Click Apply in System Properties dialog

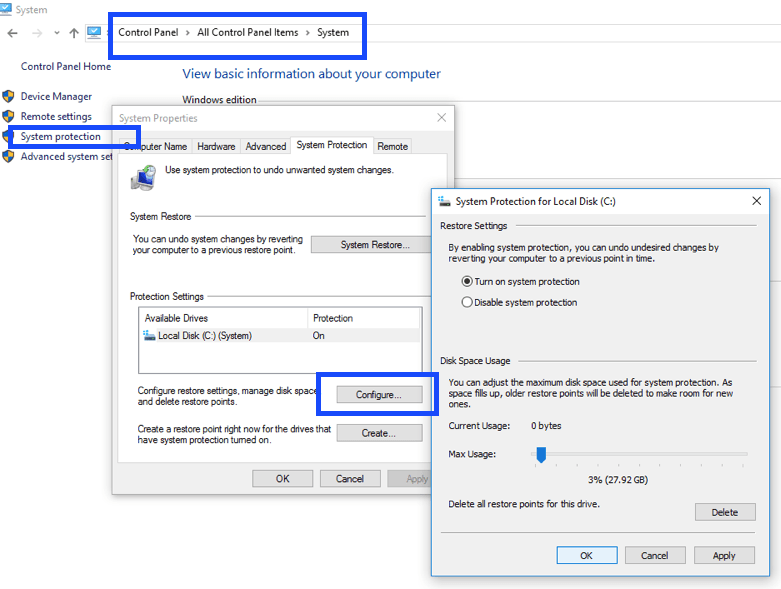coord(410,478)
